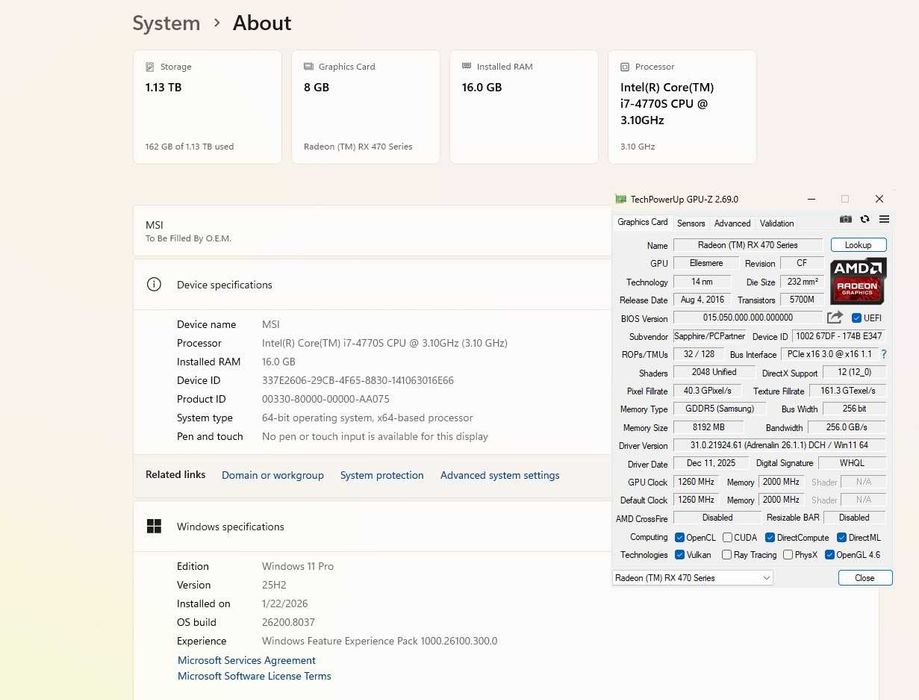
Task: Select the Installed RAM 16.0 GB card
Action: tap(524, 107)
